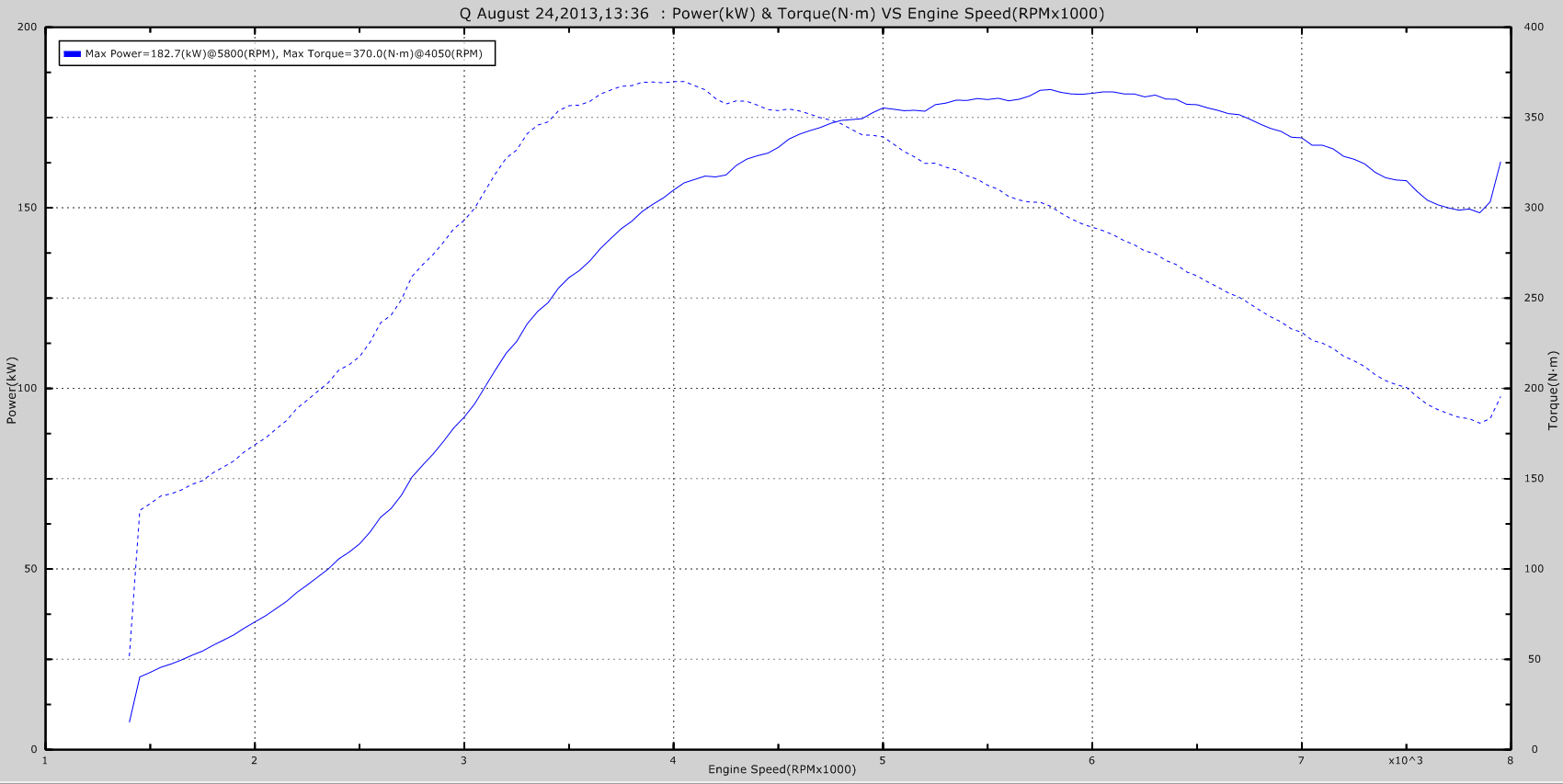
Task: Click the blue legend color swatch
Action: 72,54
